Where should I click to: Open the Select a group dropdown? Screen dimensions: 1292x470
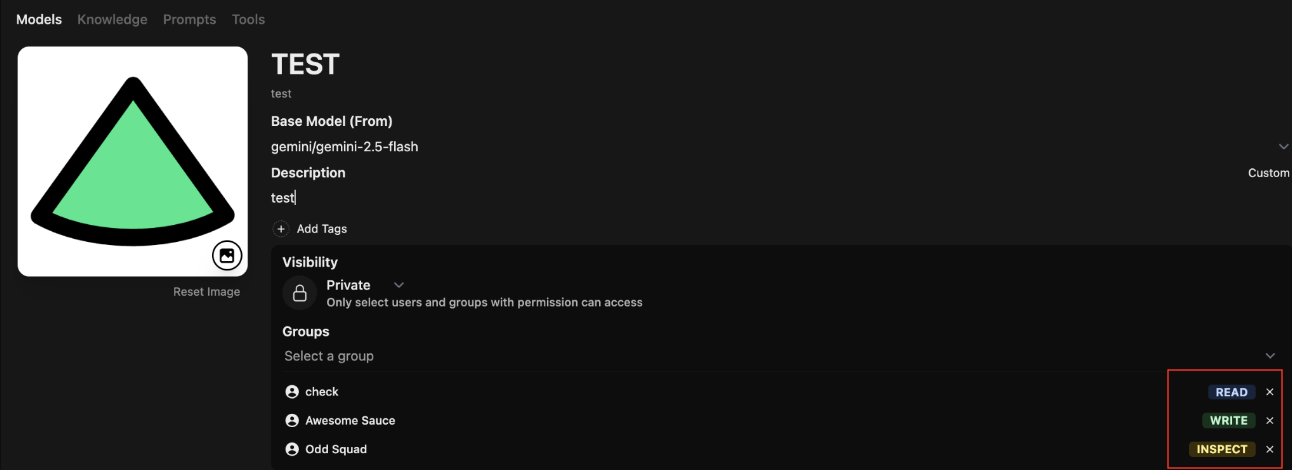[1270, 356]
